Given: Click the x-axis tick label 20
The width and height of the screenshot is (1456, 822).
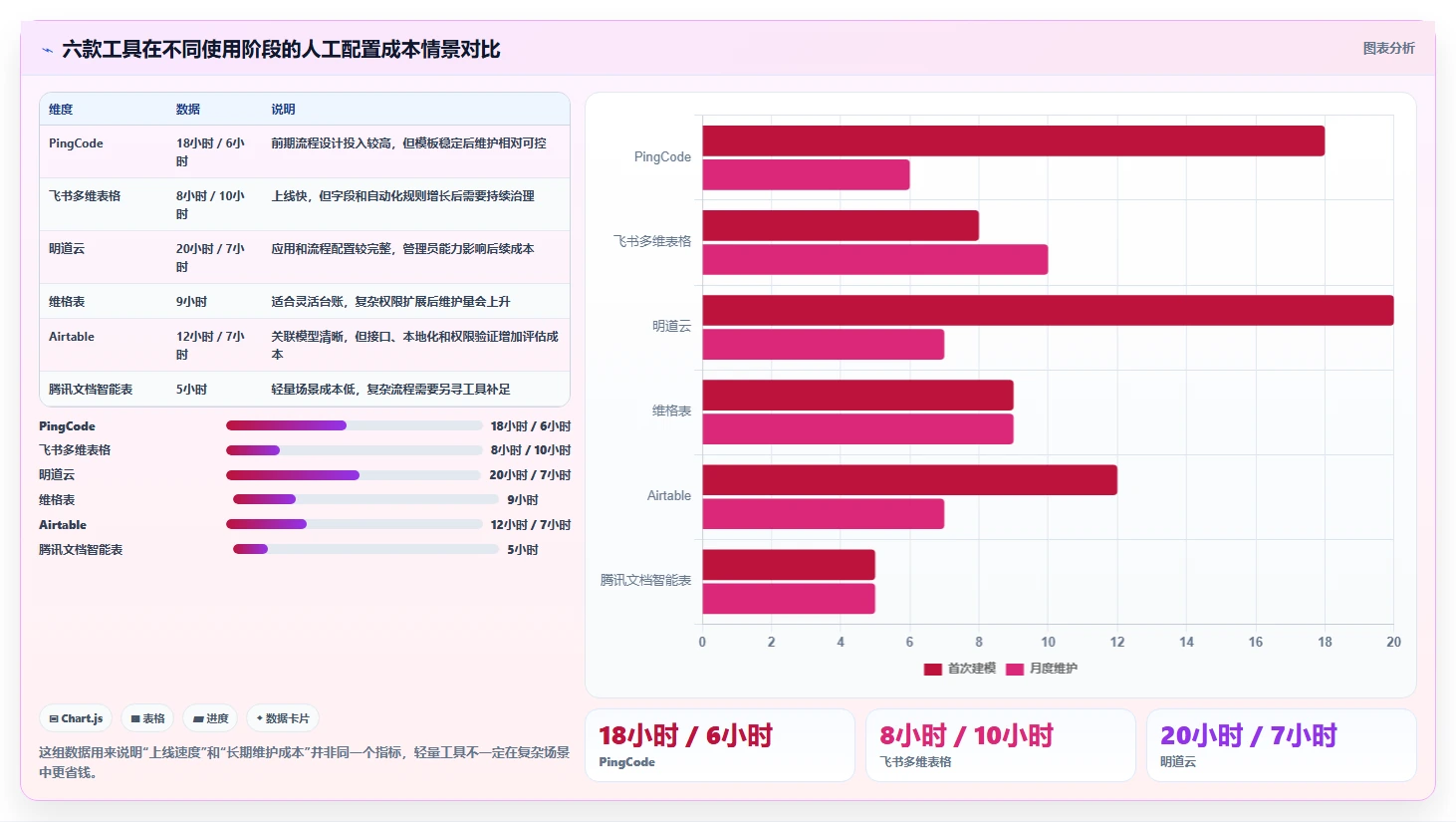Looking at the screenshot, I should coord(1393,642).
